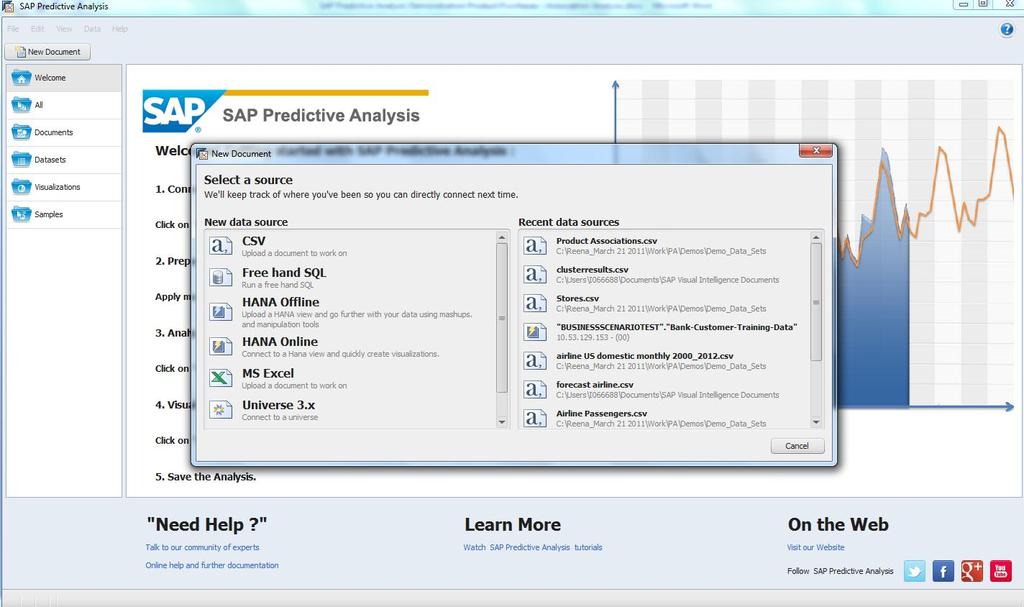Click the blue help question mark icon
This screenshot has width=1024, height=607.
point(1006,29)
